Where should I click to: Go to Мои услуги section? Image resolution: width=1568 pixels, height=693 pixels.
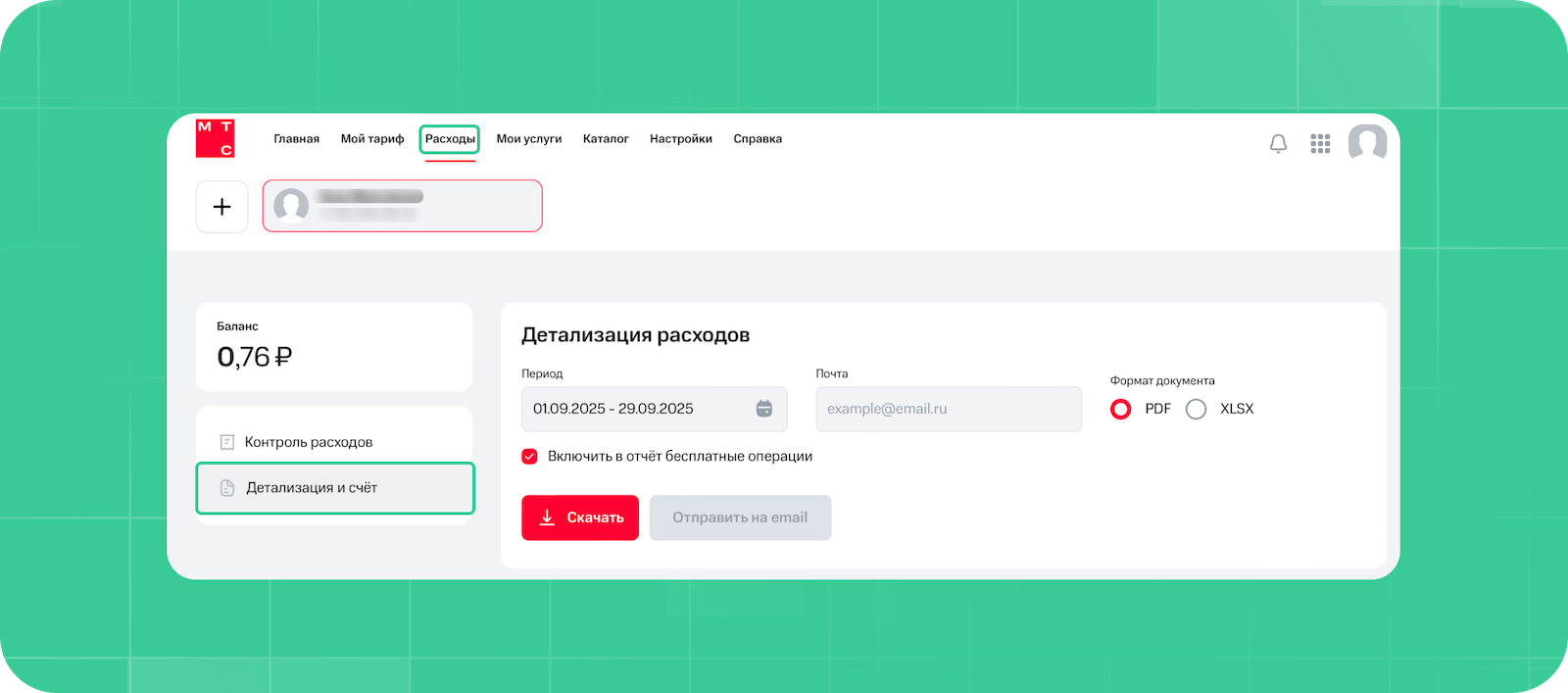click(529, 139)
